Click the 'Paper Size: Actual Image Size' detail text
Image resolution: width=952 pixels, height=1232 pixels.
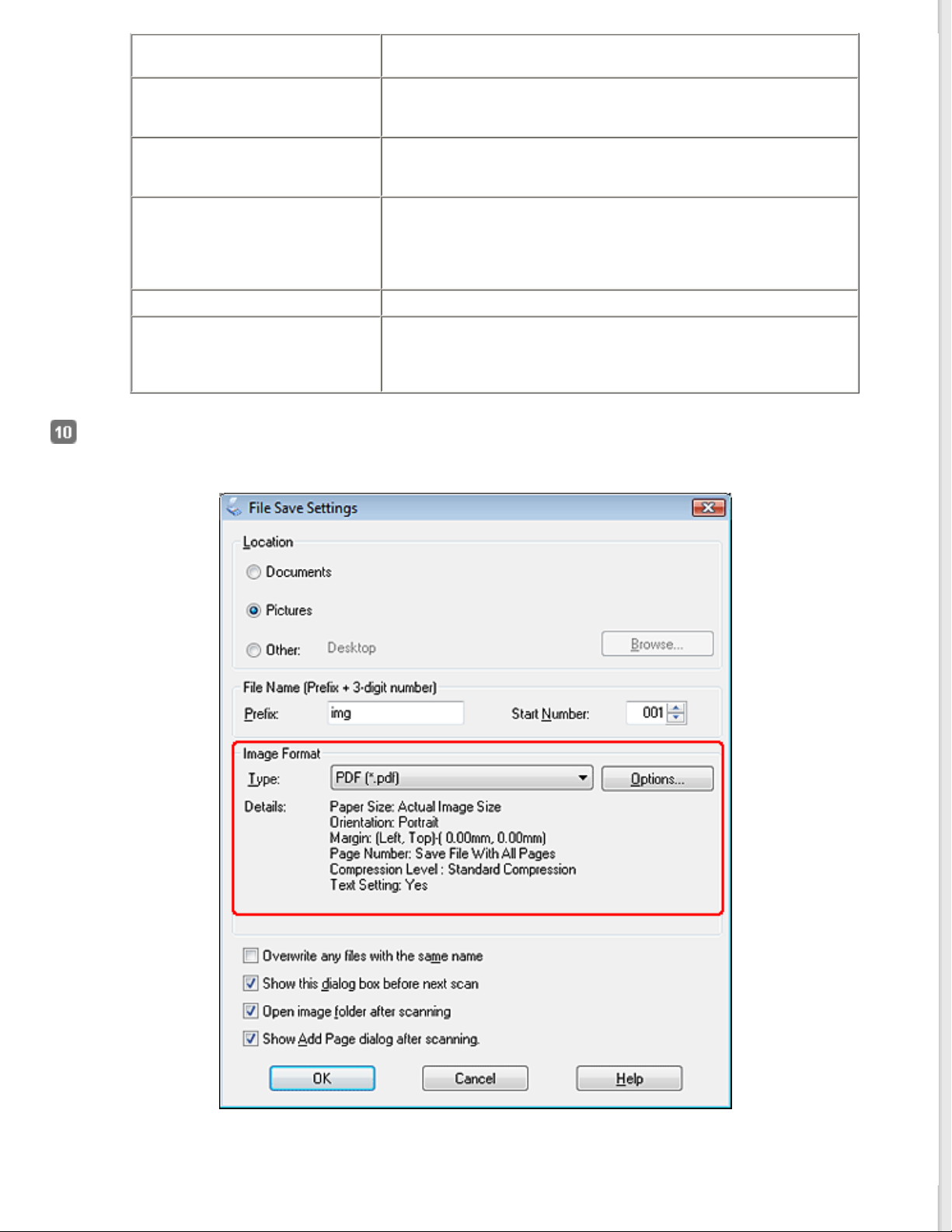point(415,807)
